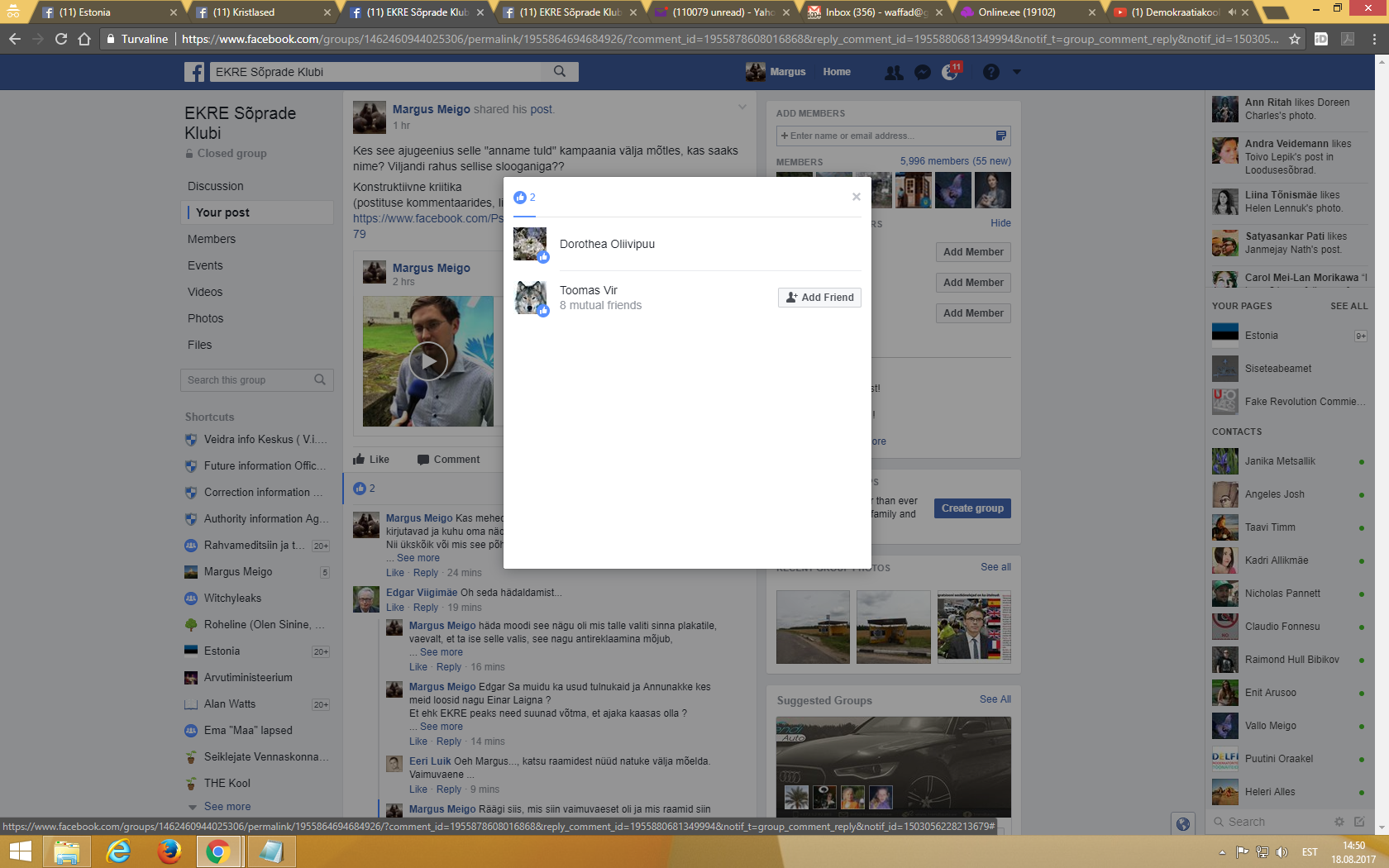Close the likes popup dialog
The image size is (1389, 868).
click(x=857, y=197)
